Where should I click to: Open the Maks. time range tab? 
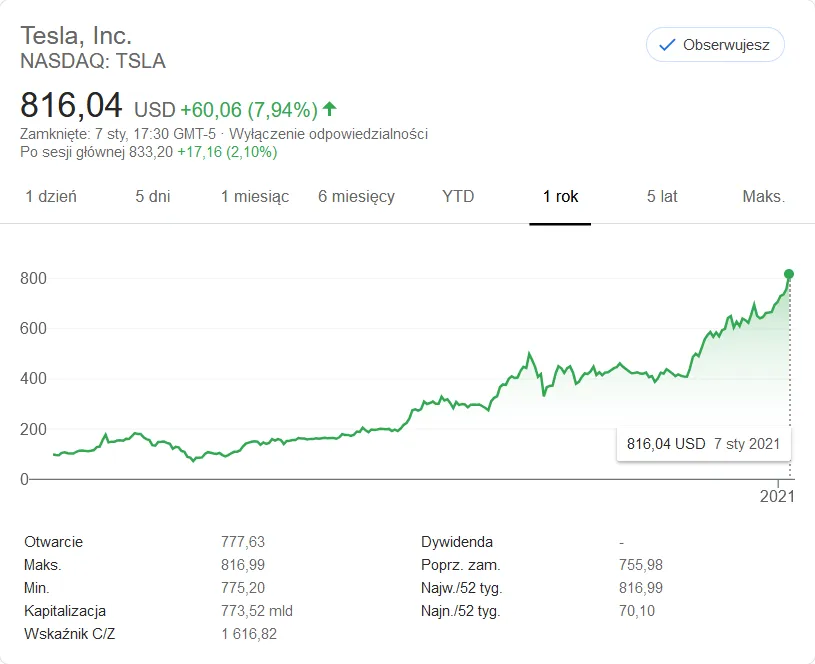click(764, 197)
